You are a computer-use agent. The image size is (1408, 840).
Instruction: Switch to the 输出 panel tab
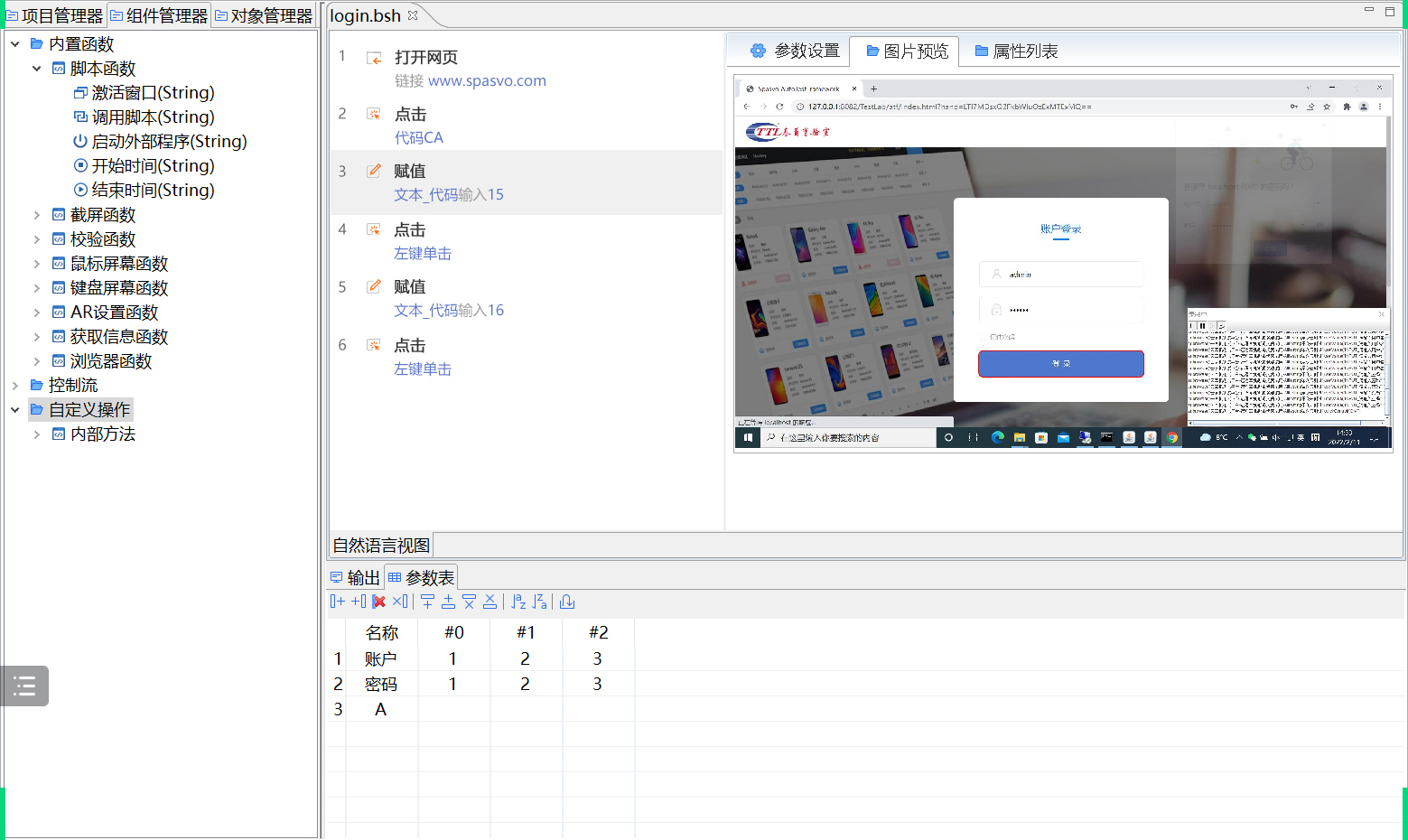coord(355,576)
